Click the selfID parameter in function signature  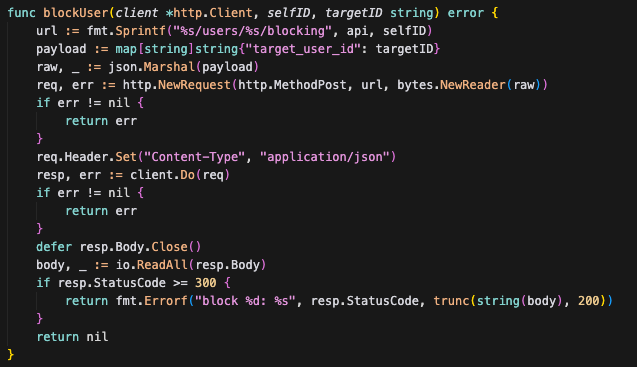(288, 13)
